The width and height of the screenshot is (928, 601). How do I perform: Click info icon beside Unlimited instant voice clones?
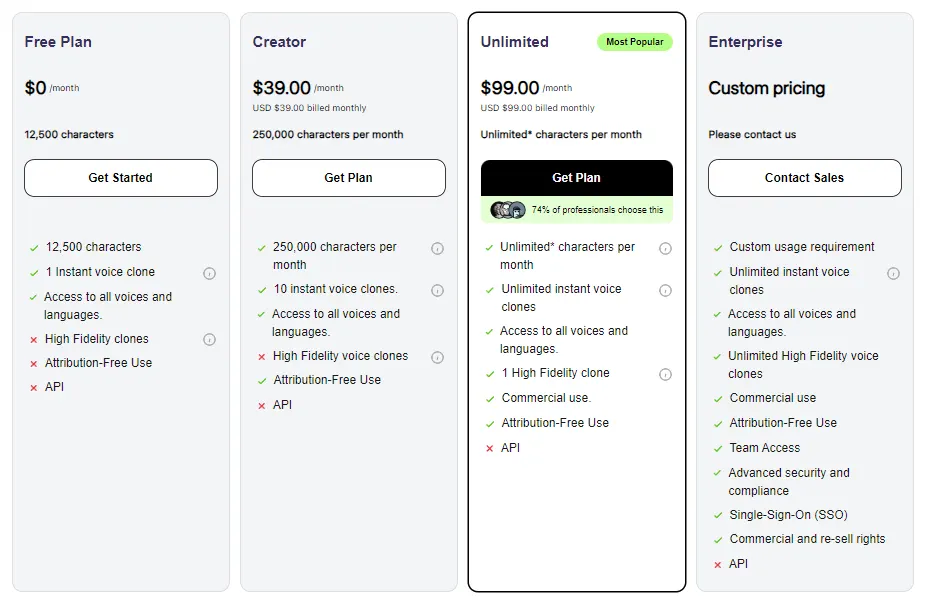tap(665, 290)
